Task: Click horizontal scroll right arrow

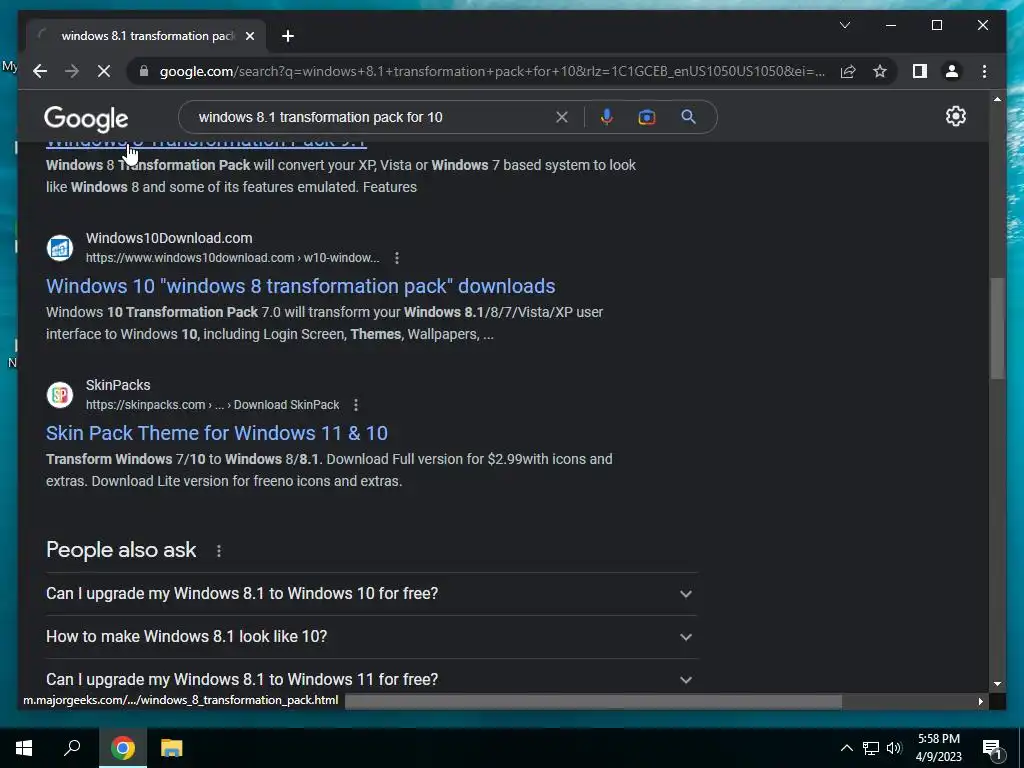Action: [x=980, y=701]
